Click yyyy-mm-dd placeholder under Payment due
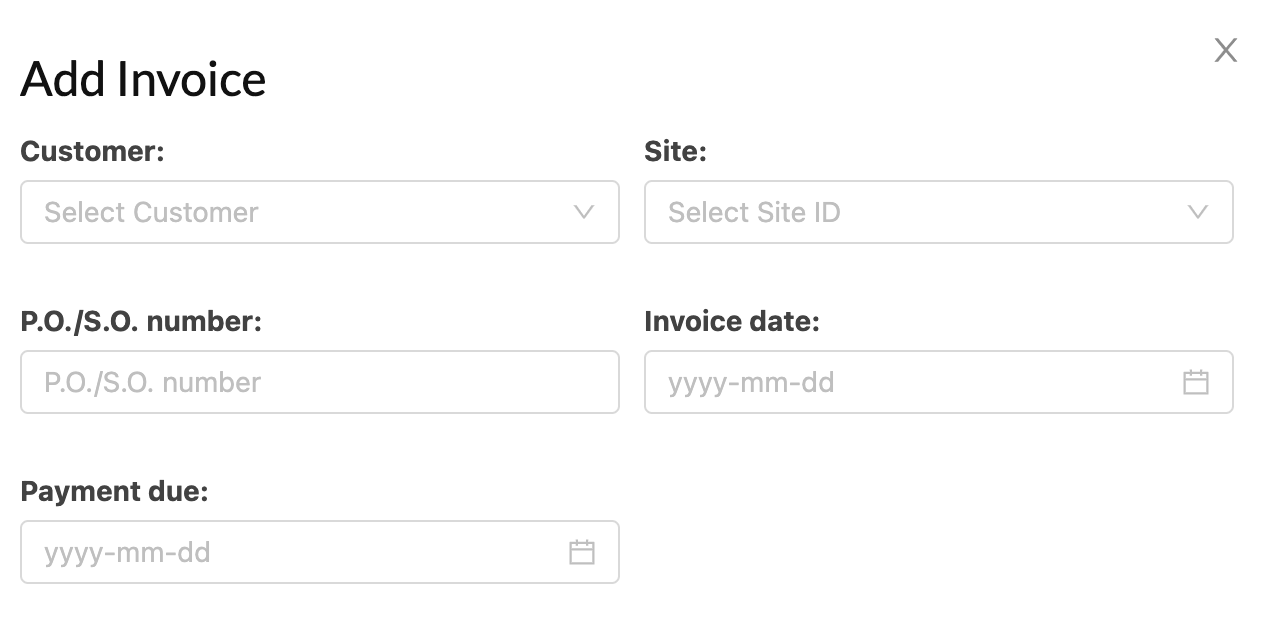This screenshot has width=1272, height=638. [x=127, y=553]
